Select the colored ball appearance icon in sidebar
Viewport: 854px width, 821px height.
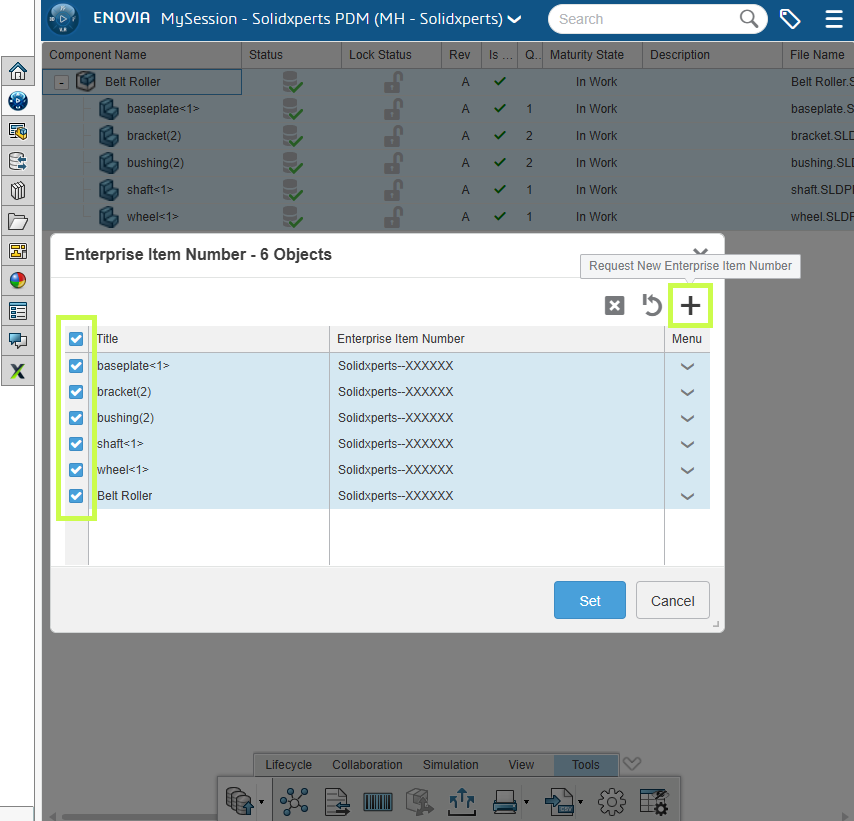pos(18,281)
